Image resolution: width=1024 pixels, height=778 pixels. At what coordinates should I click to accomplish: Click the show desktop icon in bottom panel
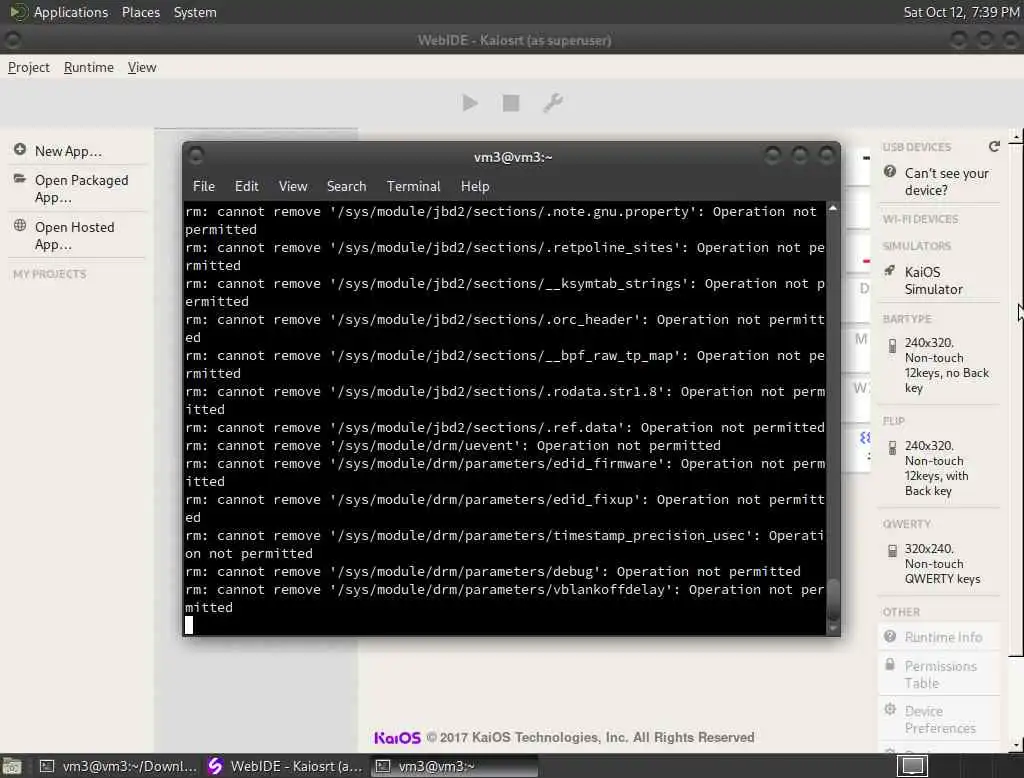[12, 766]
